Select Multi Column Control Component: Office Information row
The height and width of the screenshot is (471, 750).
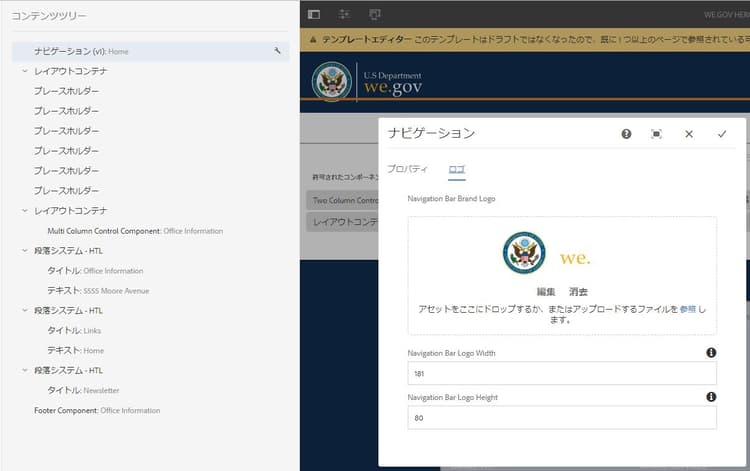tap(135, 230)
